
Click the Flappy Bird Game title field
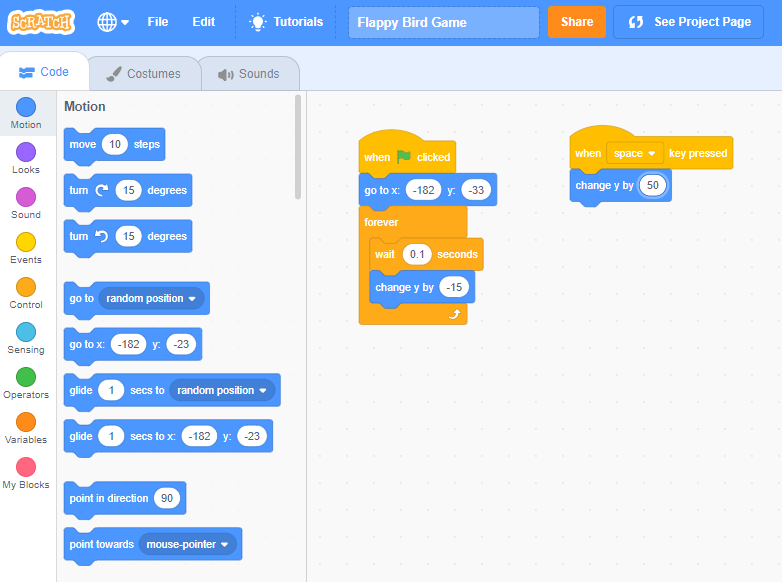[443, 22]
